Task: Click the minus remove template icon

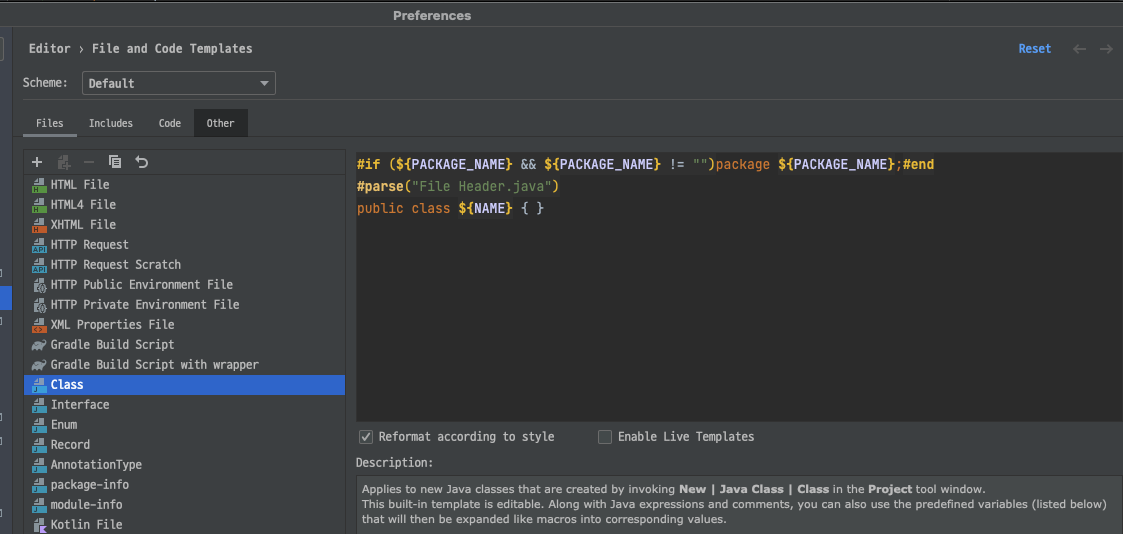Action: pyautogui.click(x=89, y=162)
